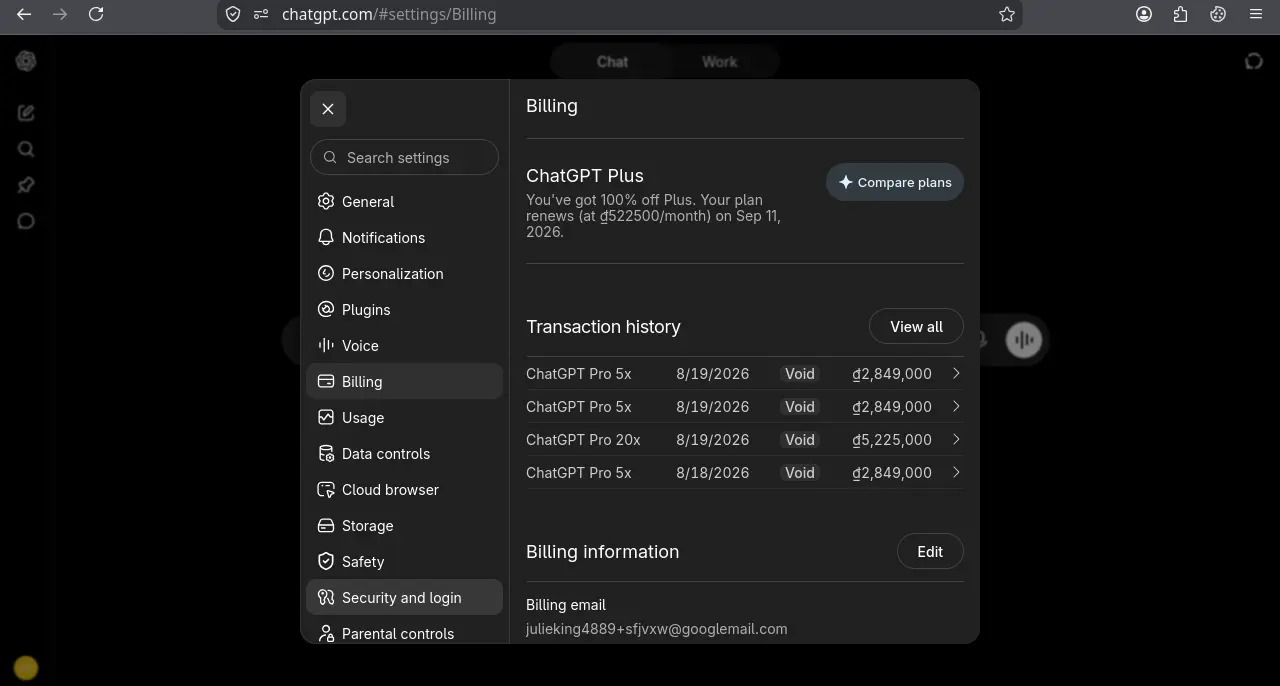Select Voice settings
The width and height of the screenshot is (1280, 686).
pyautogui.click(x=404, y=345)
